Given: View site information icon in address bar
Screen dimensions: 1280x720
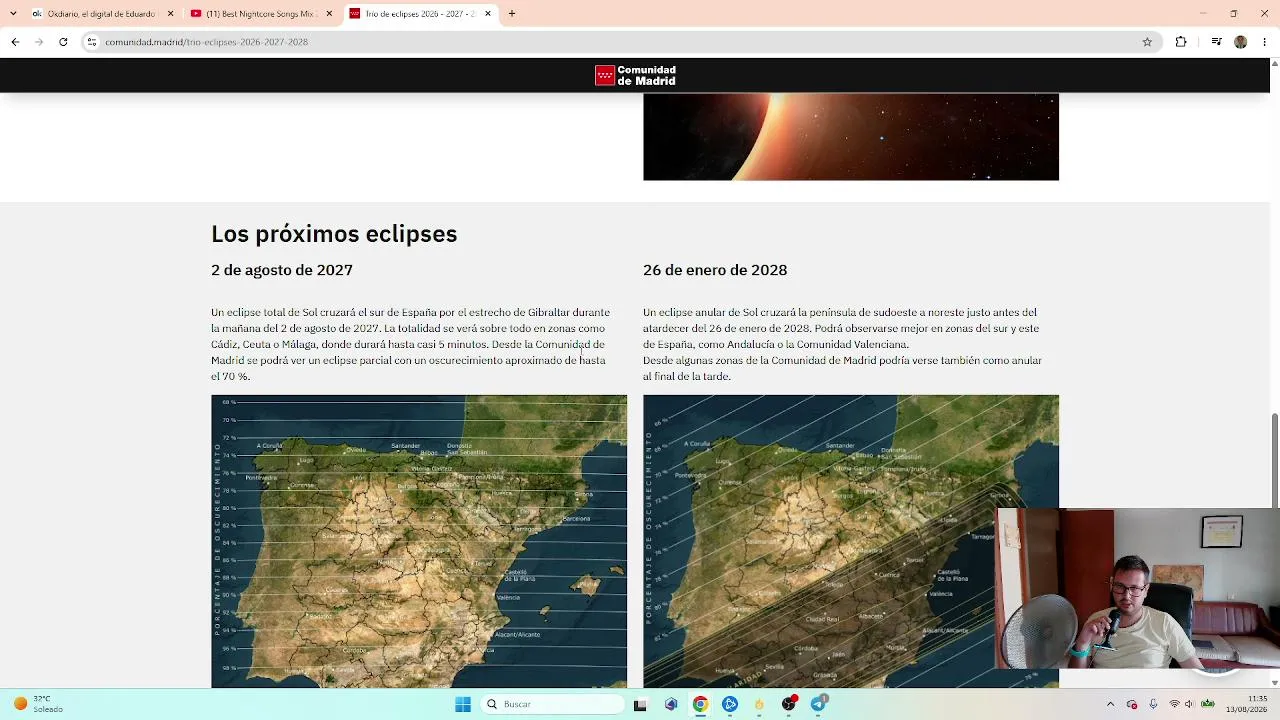Looking at the screenshot, I should [x=92, y=42].
